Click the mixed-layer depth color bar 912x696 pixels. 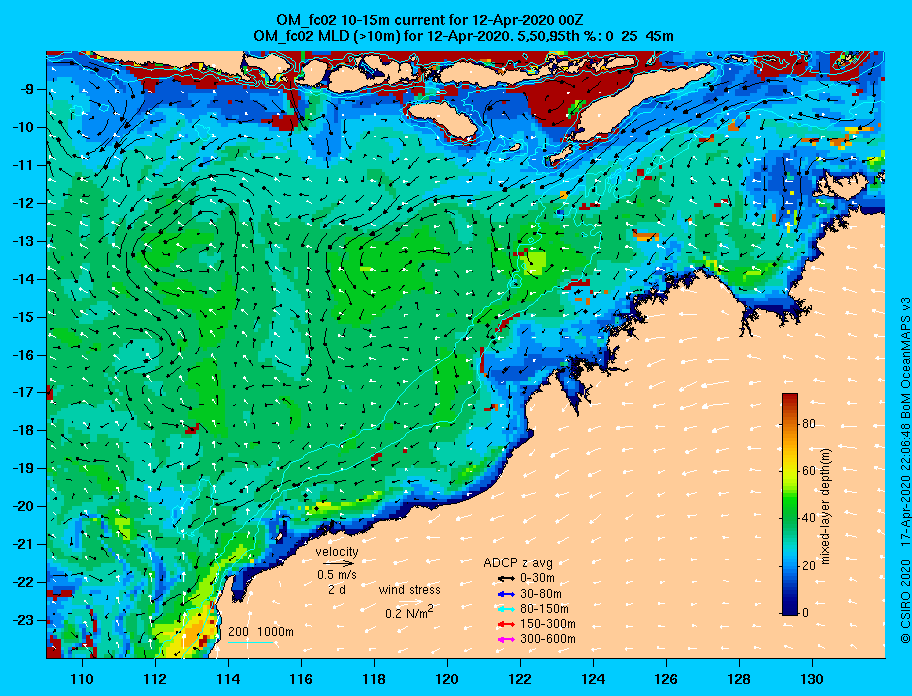coord(789,504)
